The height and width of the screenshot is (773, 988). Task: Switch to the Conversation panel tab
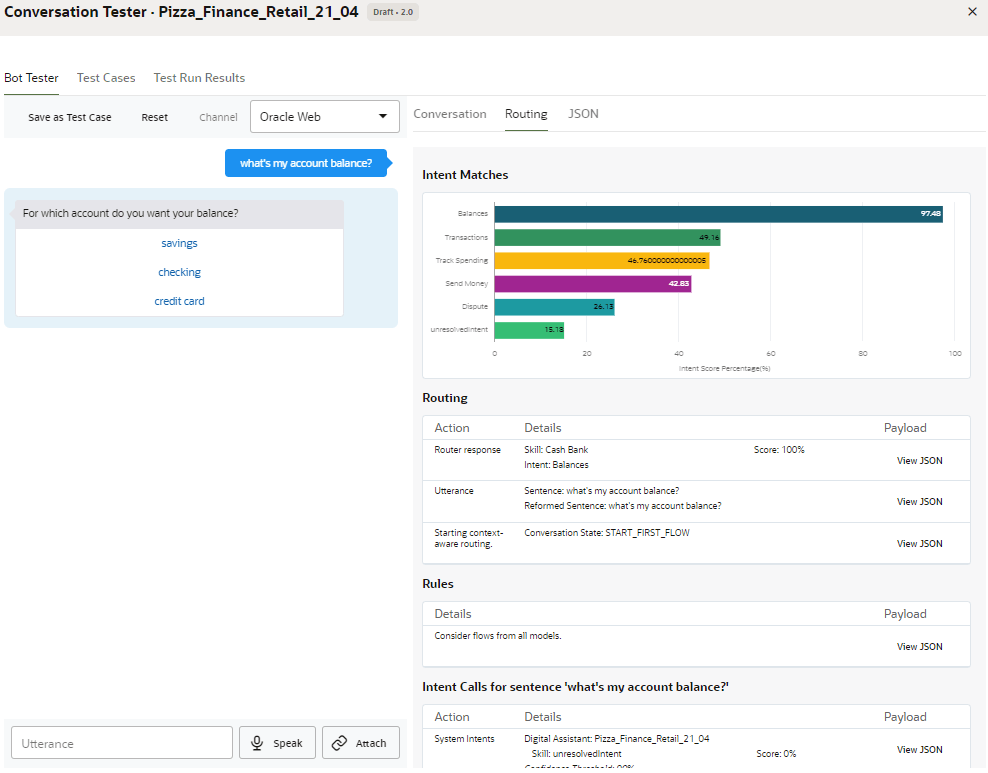450,114
